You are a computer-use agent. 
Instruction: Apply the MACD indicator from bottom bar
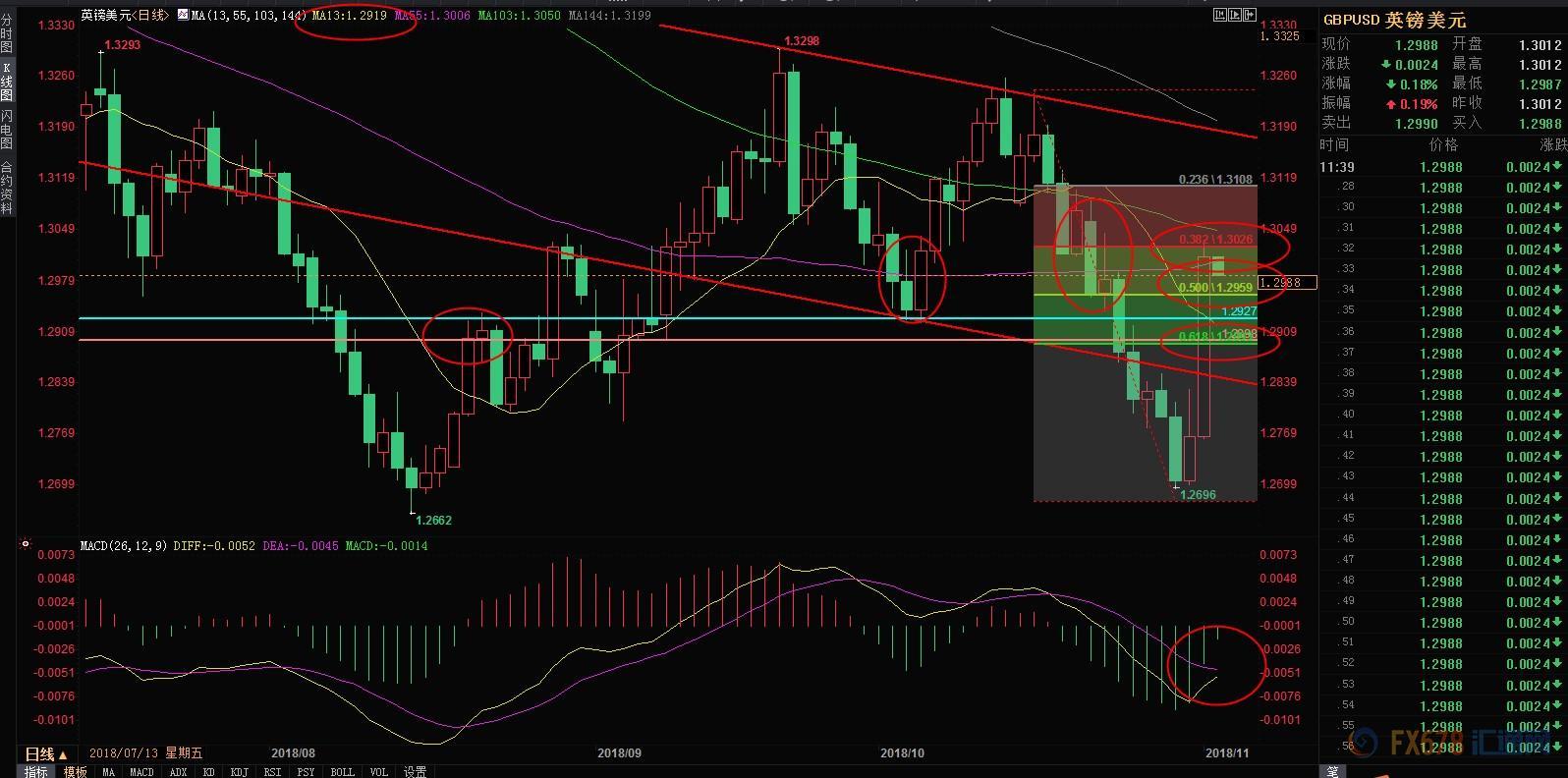(141, 771)
